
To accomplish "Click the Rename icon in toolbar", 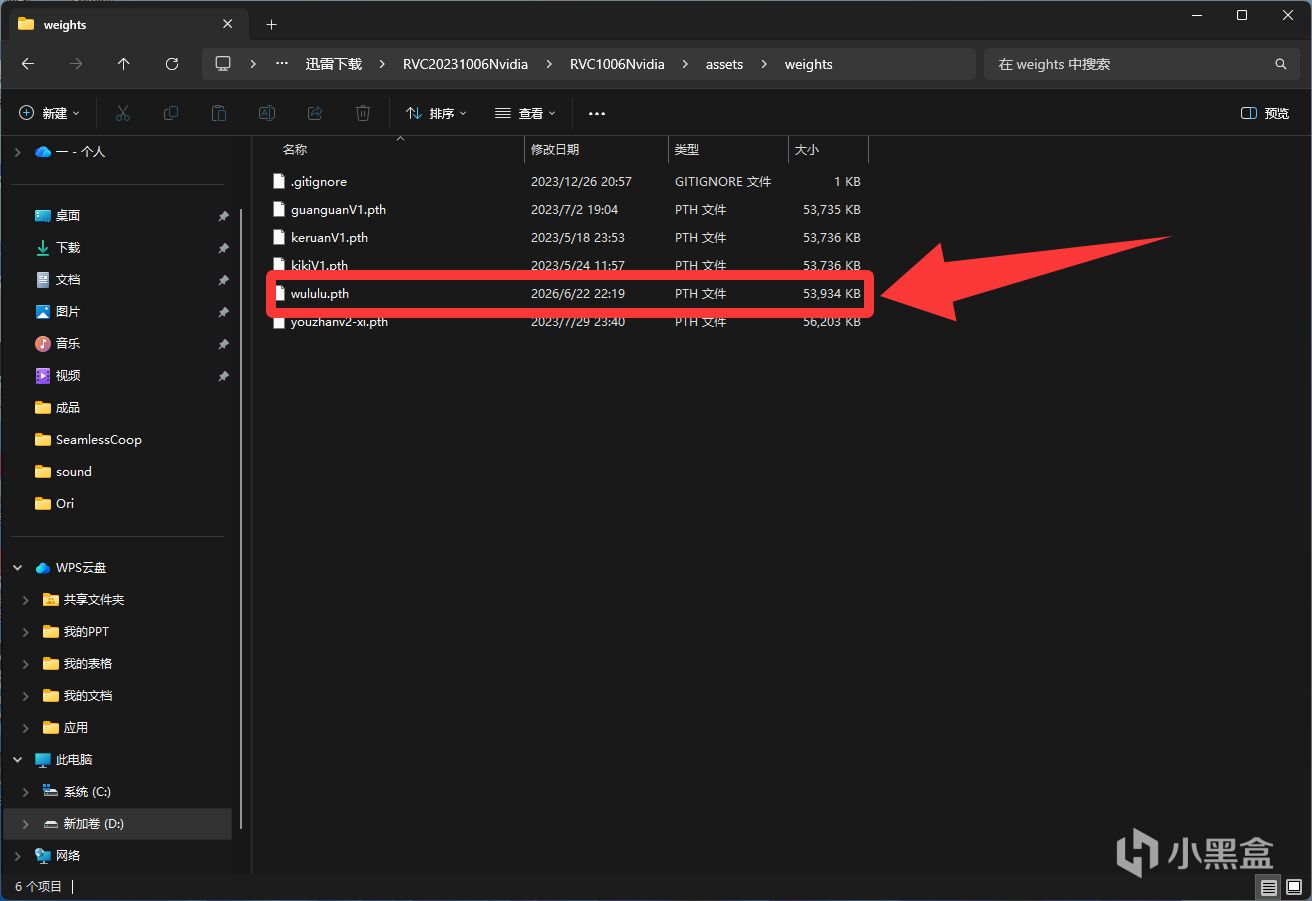I will 267,113.
